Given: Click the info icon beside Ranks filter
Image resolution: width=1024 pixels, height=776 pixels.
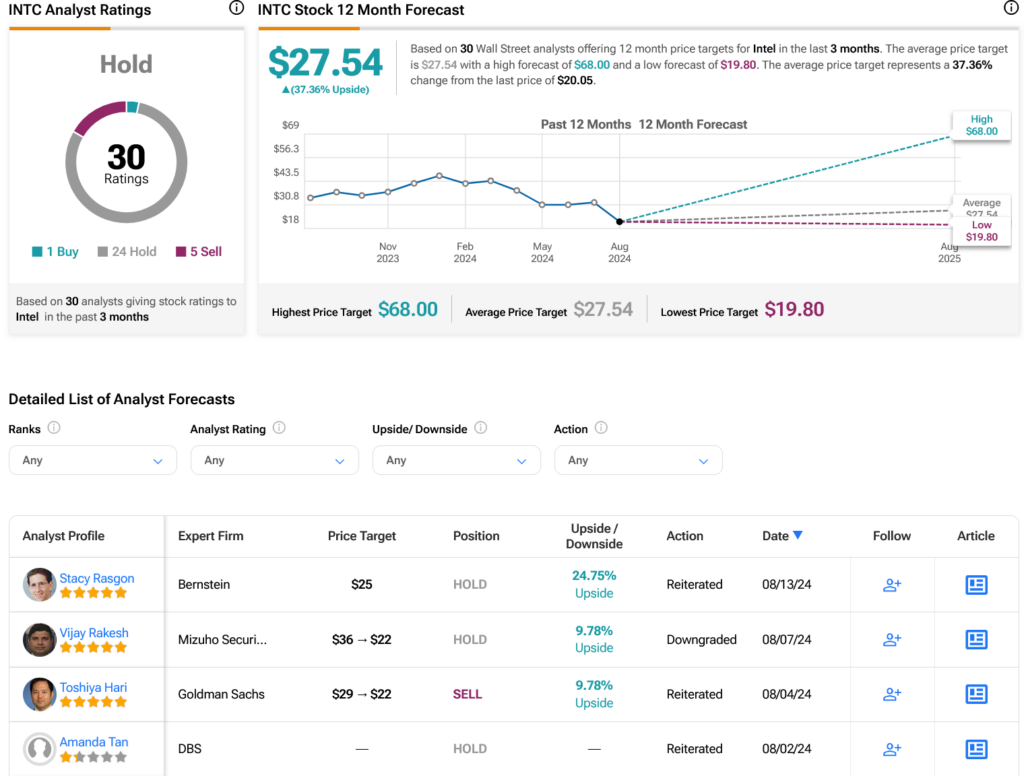Looking at the screenshot, I should click(54, 428).
